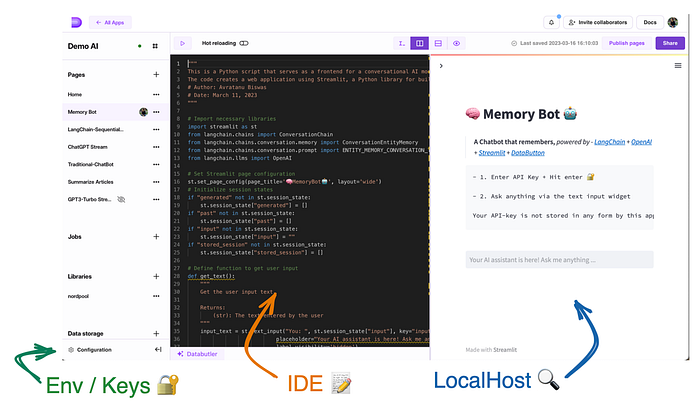Select the Memory Bot page
This screenshot has width=700, height=413.
coord(82,112)
